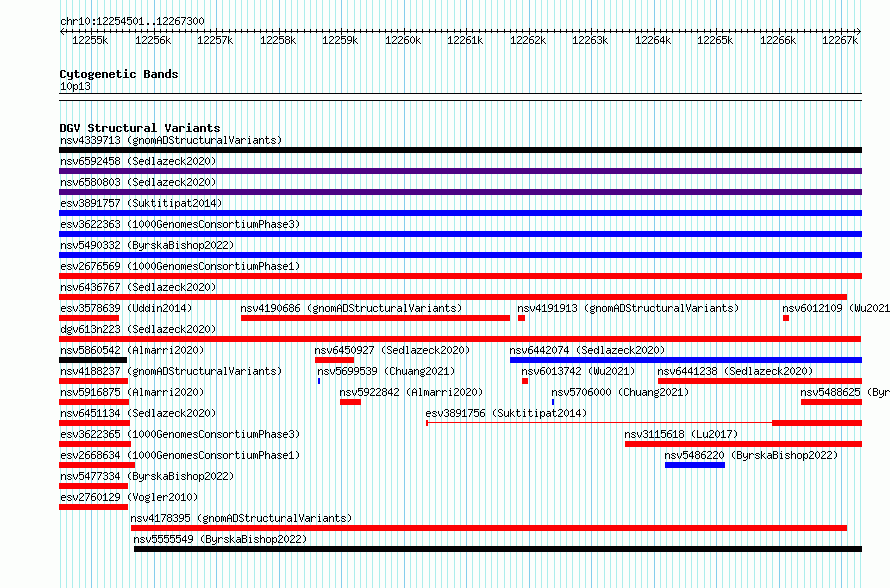Select the nsv5699539 Chuang2021 label
890x588 pixels.
click(386, 371)
